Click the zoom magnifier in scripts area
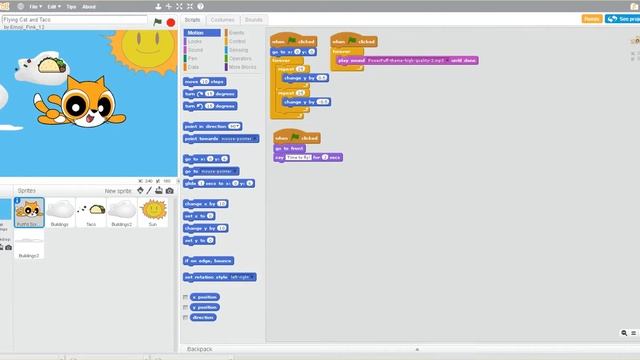The height and width of the screenshot is (360, 640). coord(624,333)
